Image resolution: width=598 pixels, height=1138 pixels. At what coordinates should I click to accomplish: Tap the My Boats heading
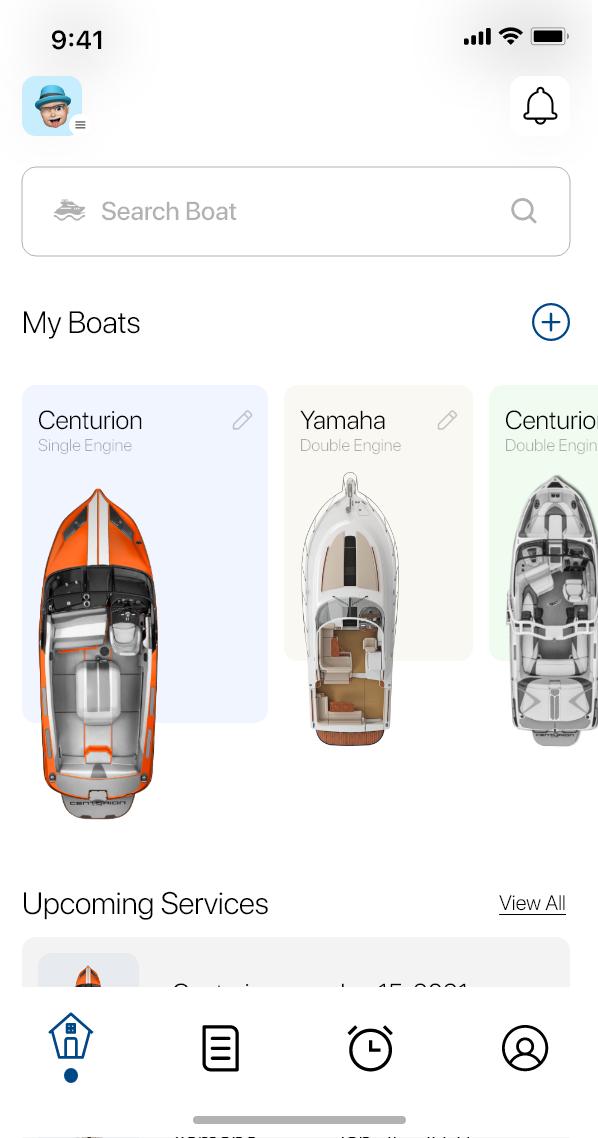[x=81, y=323]
